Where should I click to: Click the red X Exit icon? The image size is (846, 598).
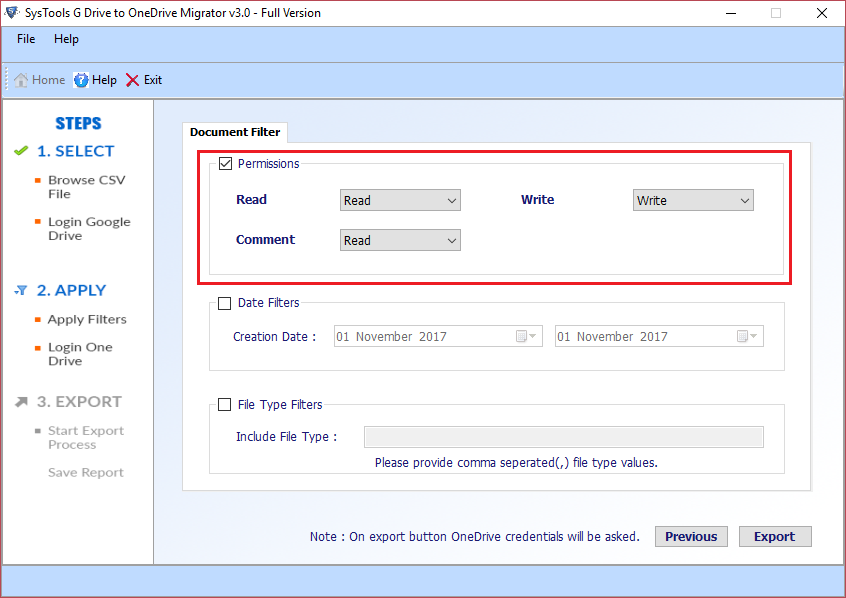click(132, 80)
